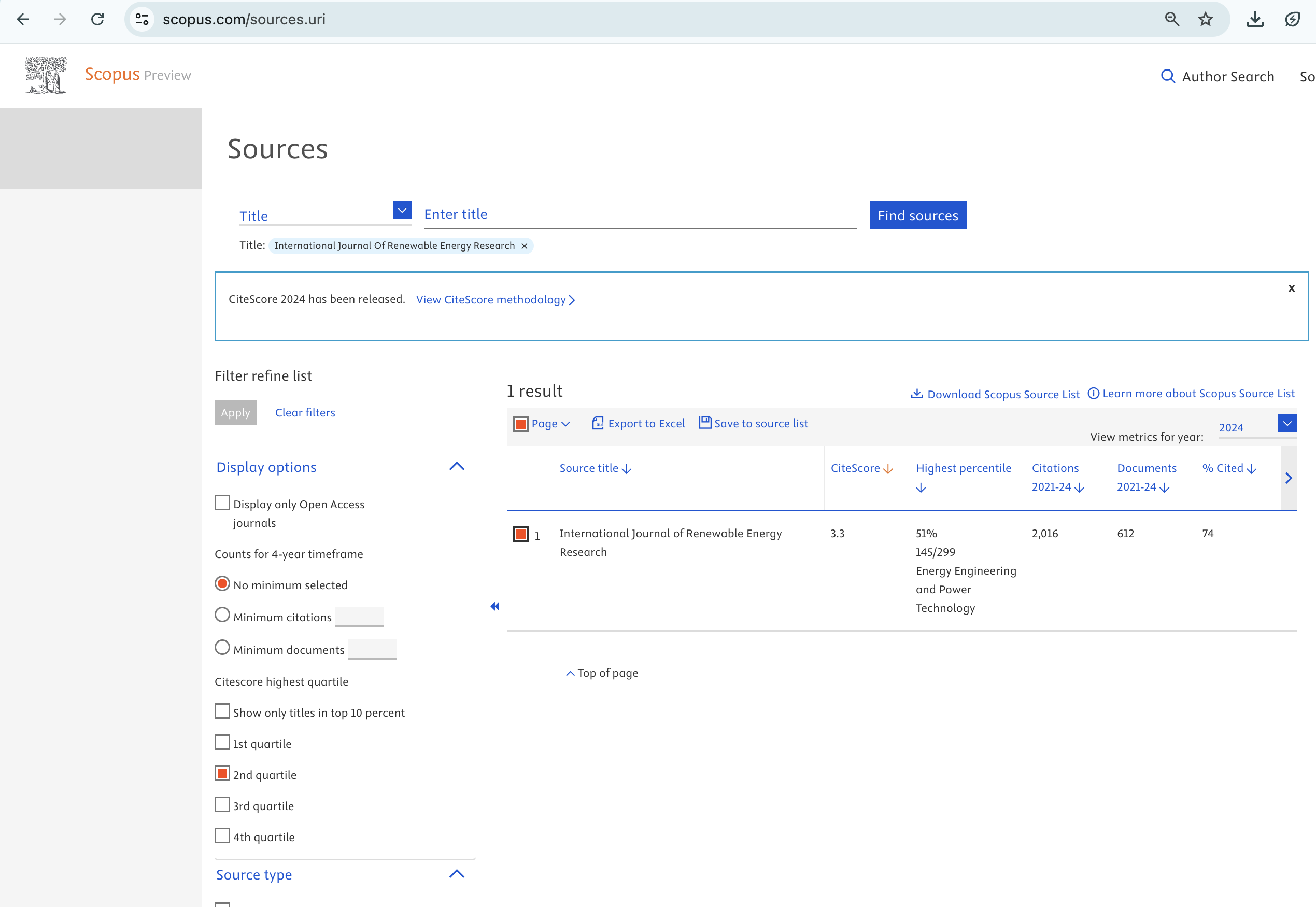The height and width of the screenshot is (907, 1316).
Task: Click the browser forward arrow
Action: pos(60,19)
